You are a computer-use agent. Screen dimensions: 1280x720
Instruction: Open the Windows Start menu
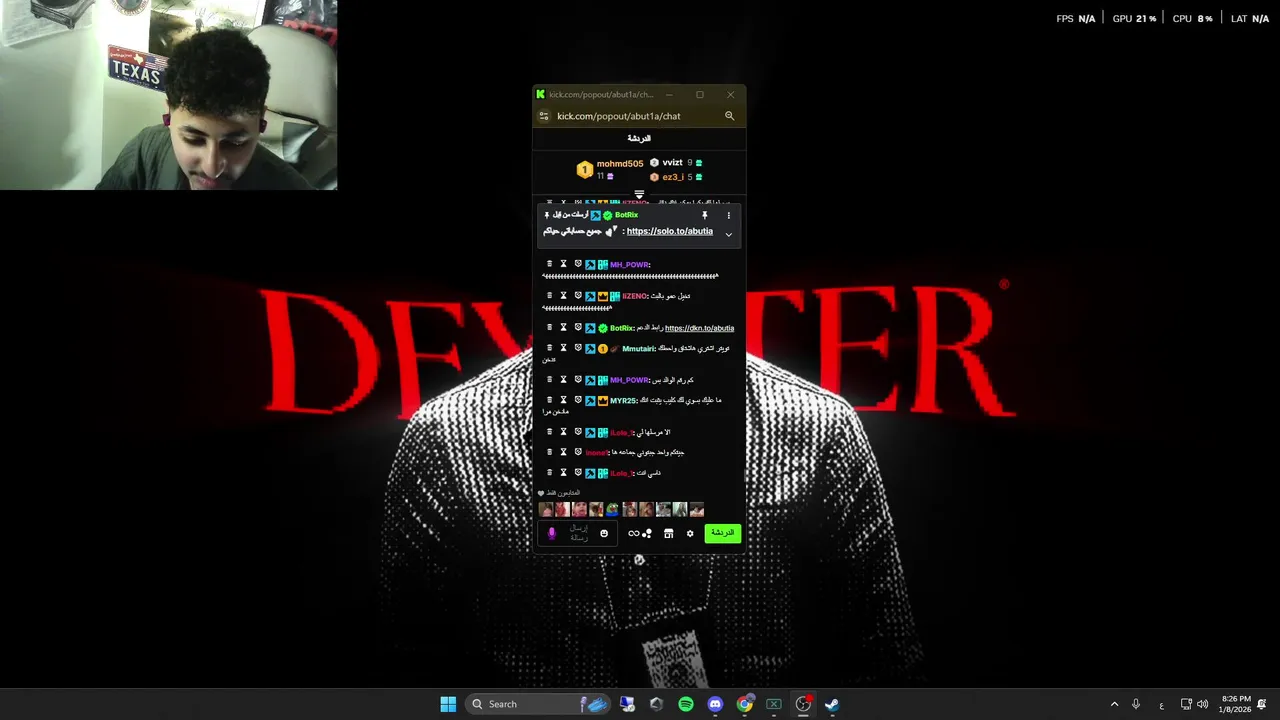[x=448, y=704]
